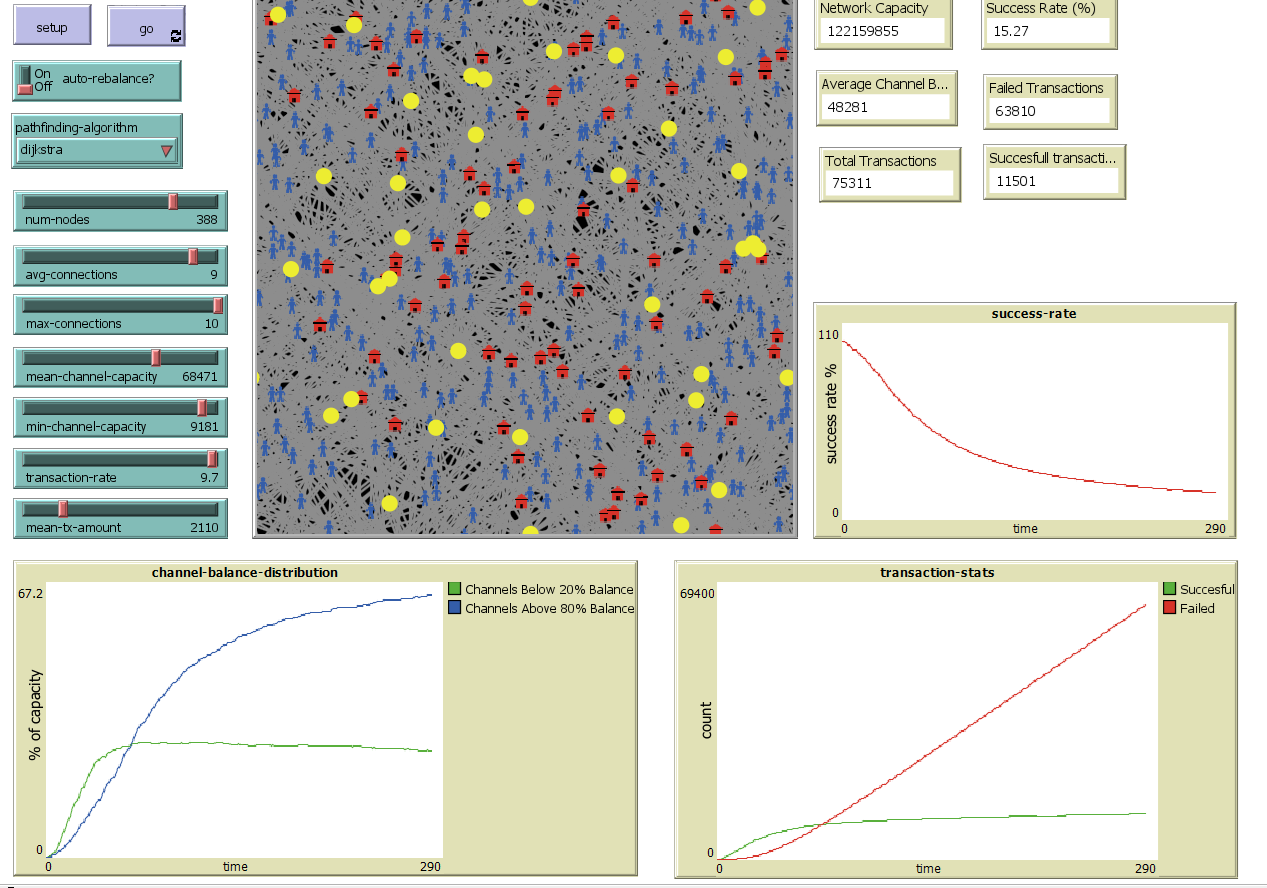The height and width of the screenshot is (888, 1267).
Task: Click the avg-connections slider handle
Action: [193, 257]
